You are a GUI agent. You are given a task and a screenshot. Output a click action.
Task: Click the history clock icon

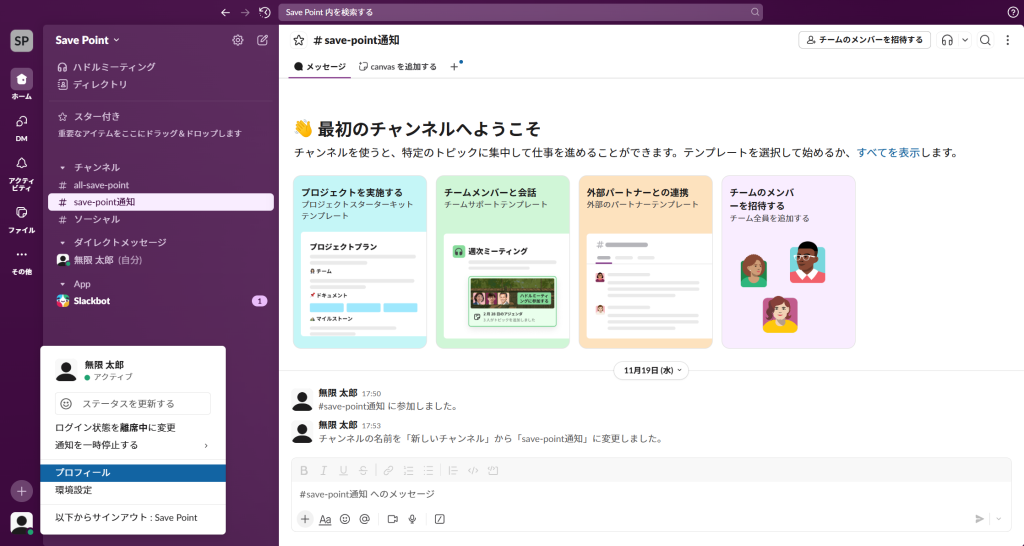[x=264, y=12]
